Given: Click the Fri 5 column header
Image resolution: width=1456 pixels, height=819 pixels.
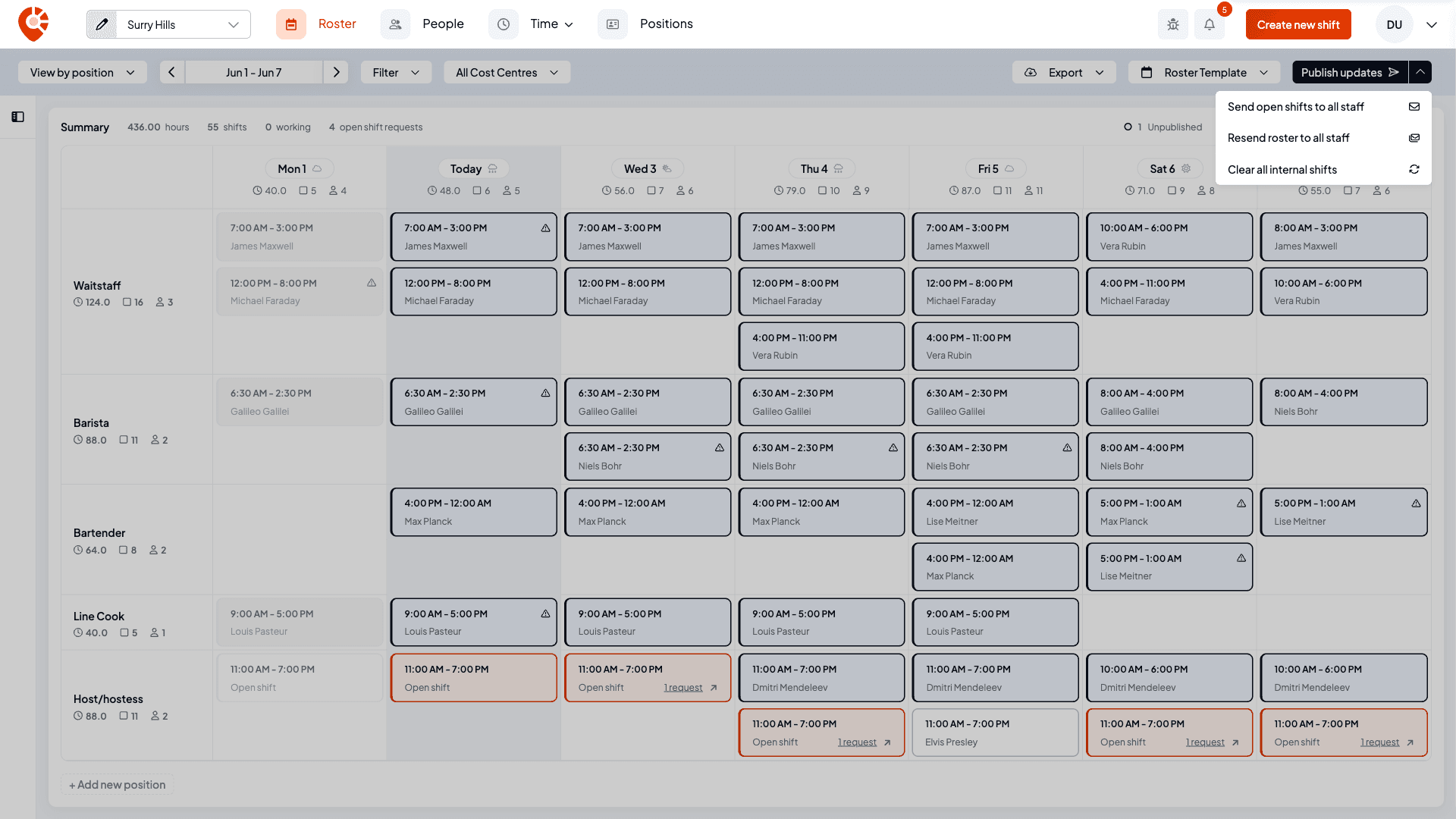Looking at the screenshot, I should [996, 168].
